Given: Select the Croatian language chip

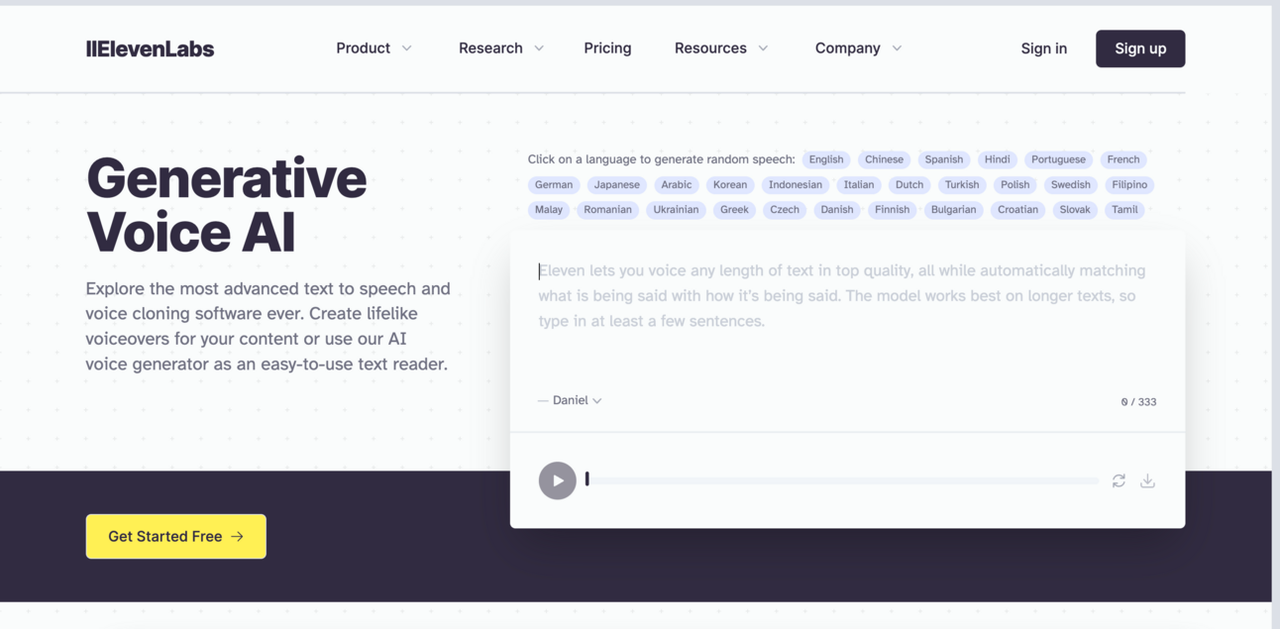Looking at the screenshot, I should tap(1018, 209).
